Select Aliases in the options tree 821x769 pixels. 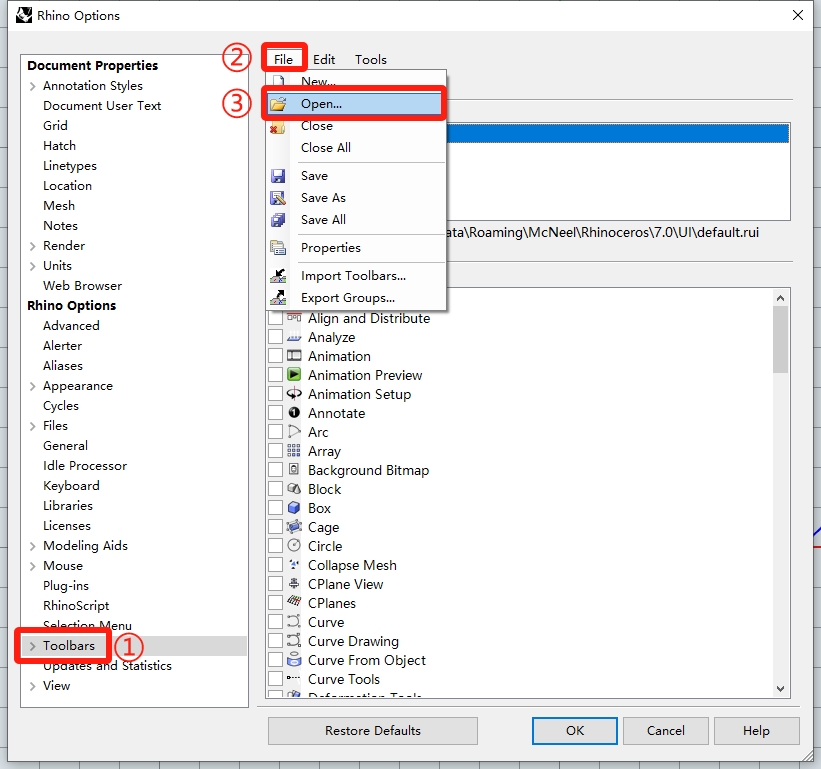63,365
